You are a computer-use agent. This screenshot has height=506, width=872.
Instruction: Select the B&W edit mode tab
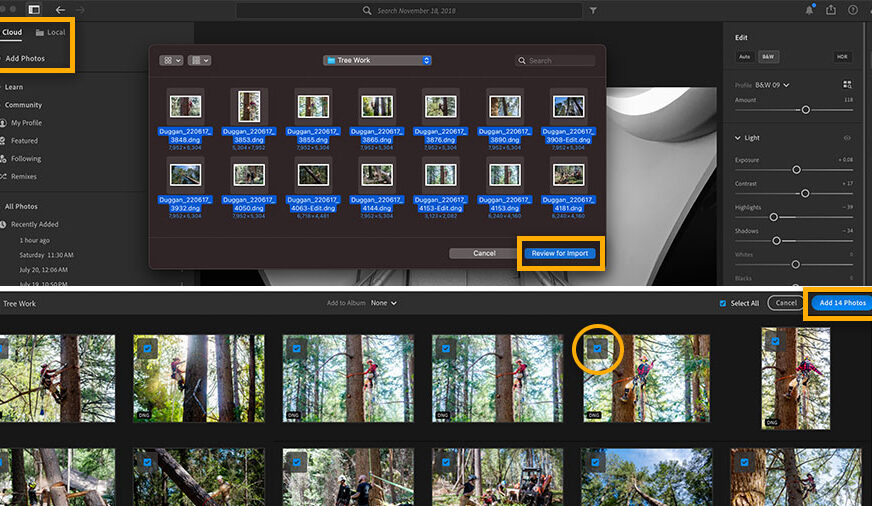point(770,57)
